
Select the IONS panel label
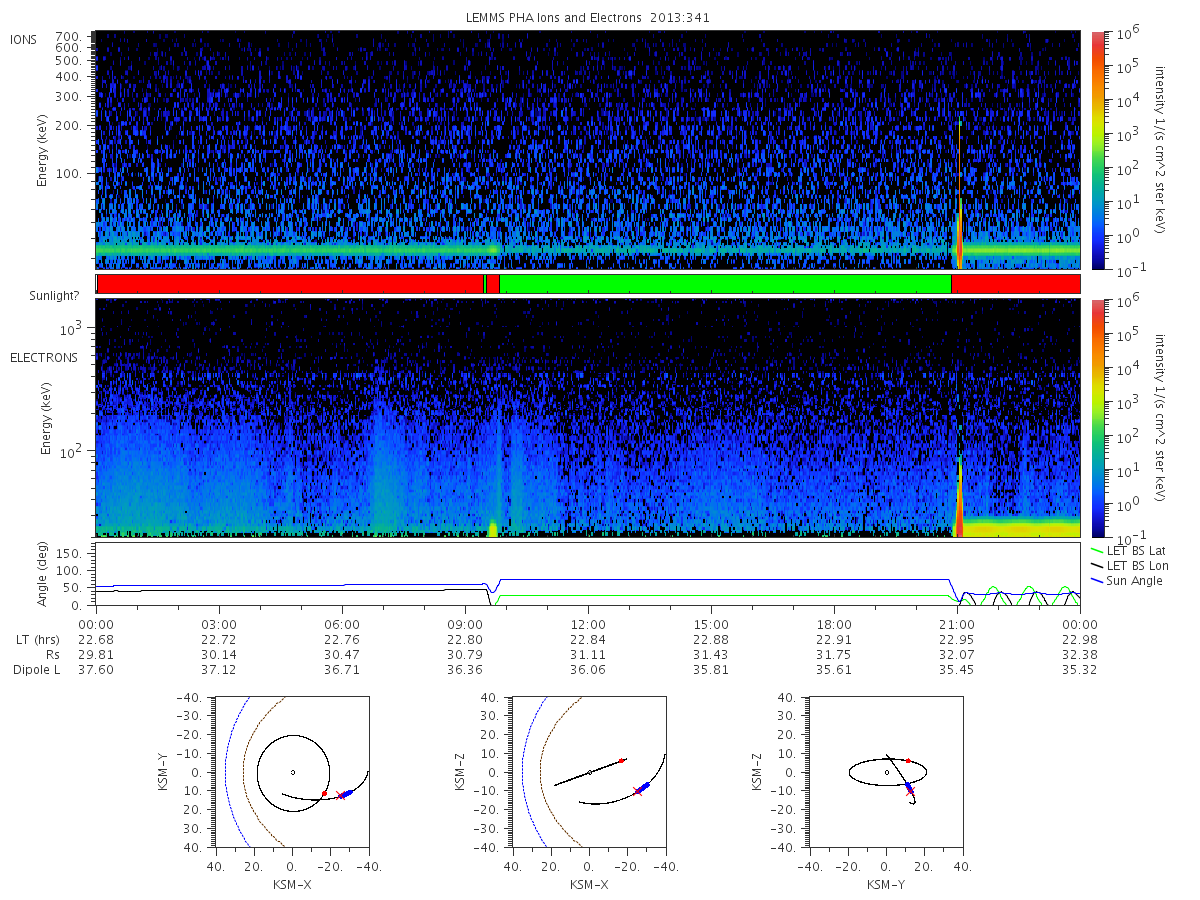point(24,39)
